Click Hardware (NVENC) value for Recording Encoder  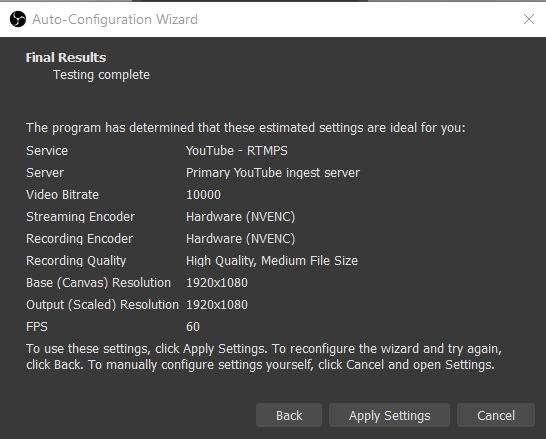pyautogui.click(x=241, y=239)
